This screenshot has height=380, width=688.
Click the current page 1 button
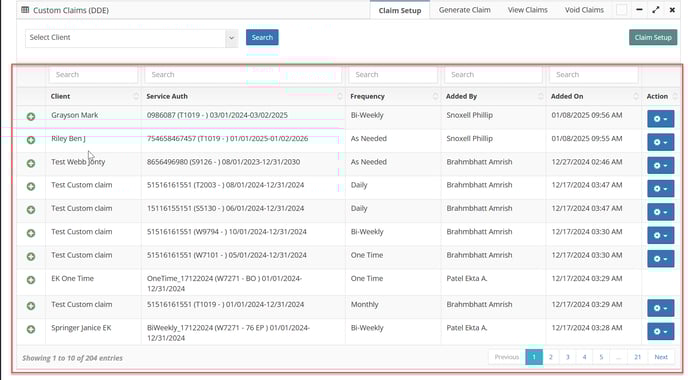(x=534, y=357)
